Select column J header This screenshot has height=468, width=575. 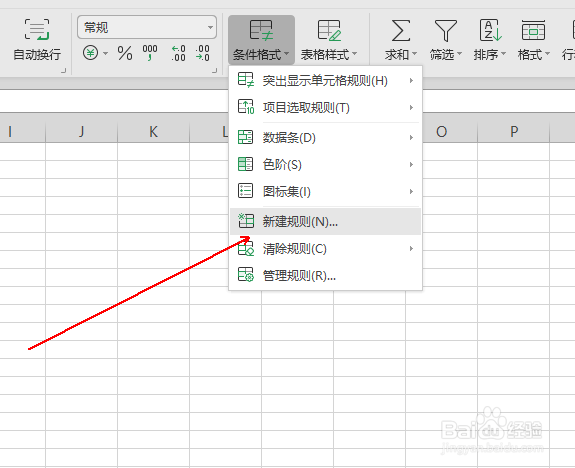[x=81, y=131]
